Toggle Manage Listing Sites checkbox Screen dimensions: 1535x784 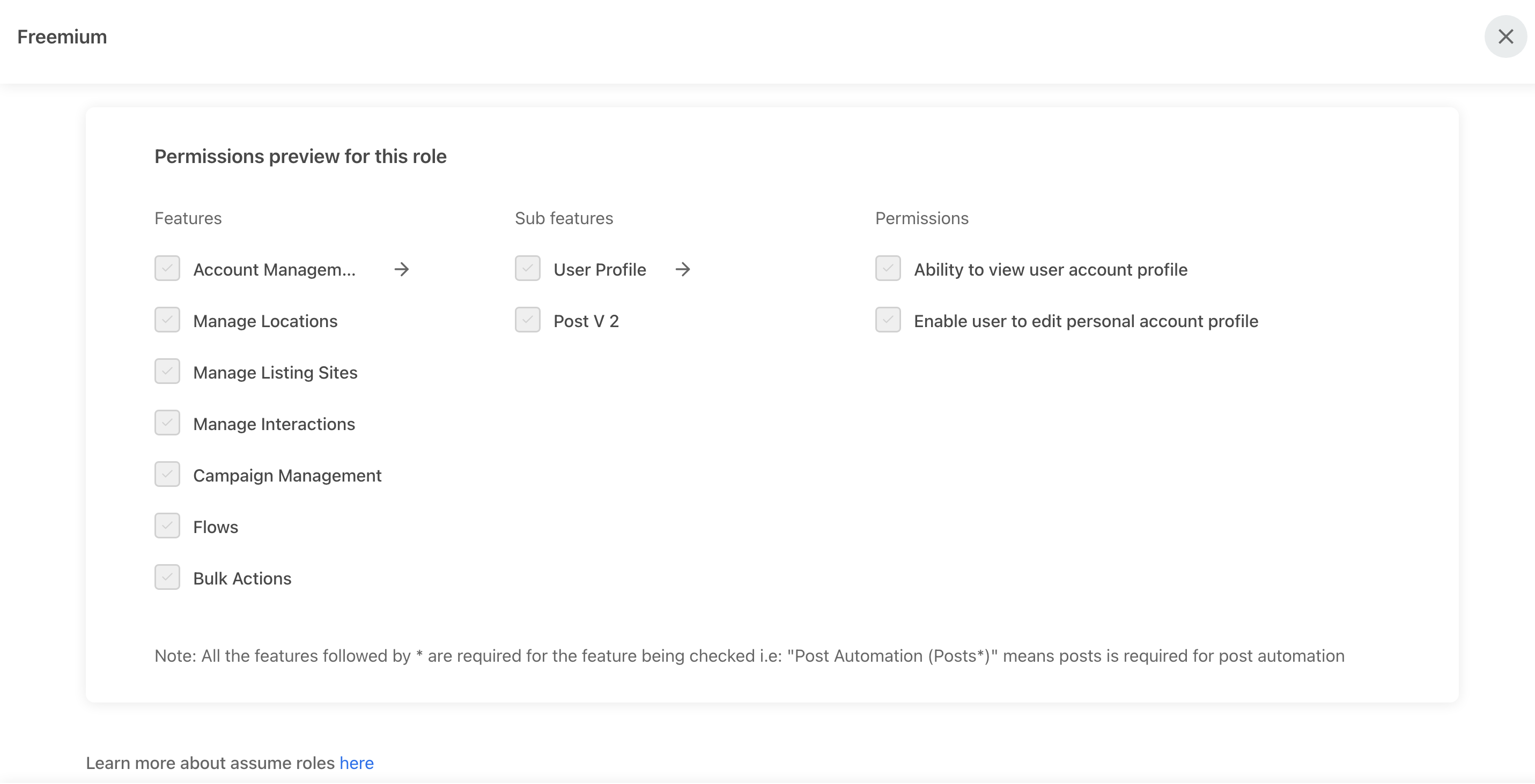(167, 371)
